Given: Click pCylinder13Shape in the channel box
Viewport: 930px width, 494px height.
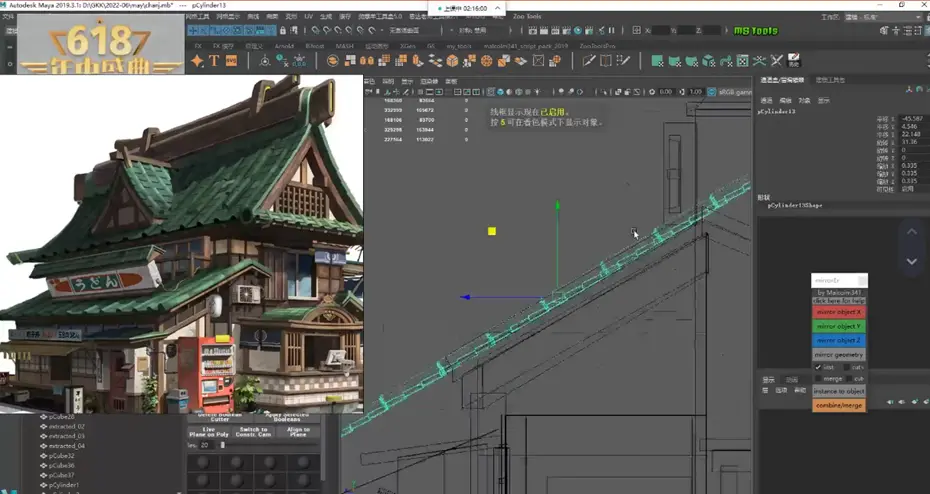Looking at the screenshot, I should click(795, 205).
